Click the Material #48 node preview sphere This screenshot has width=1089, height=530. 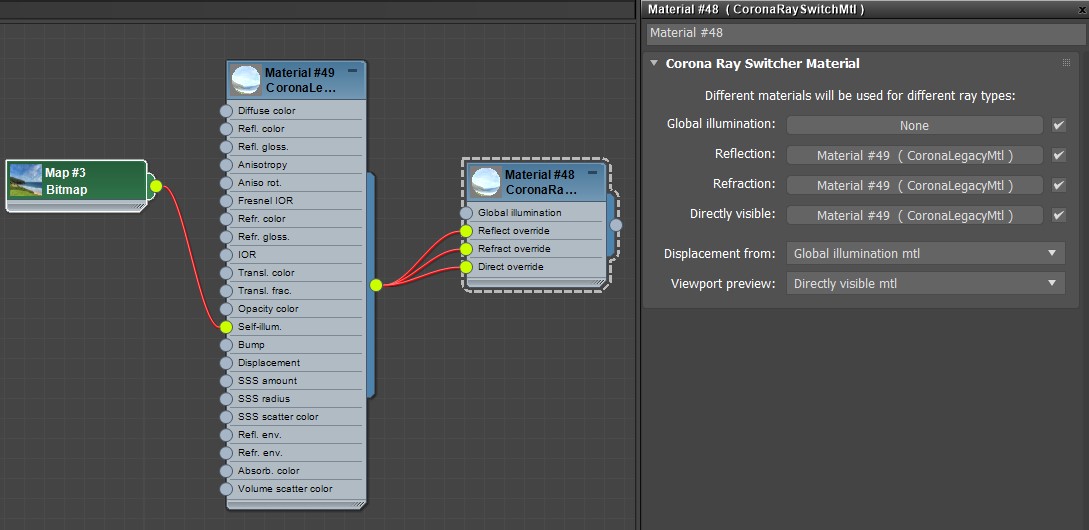pyautogui.click(x=486, y=182)
